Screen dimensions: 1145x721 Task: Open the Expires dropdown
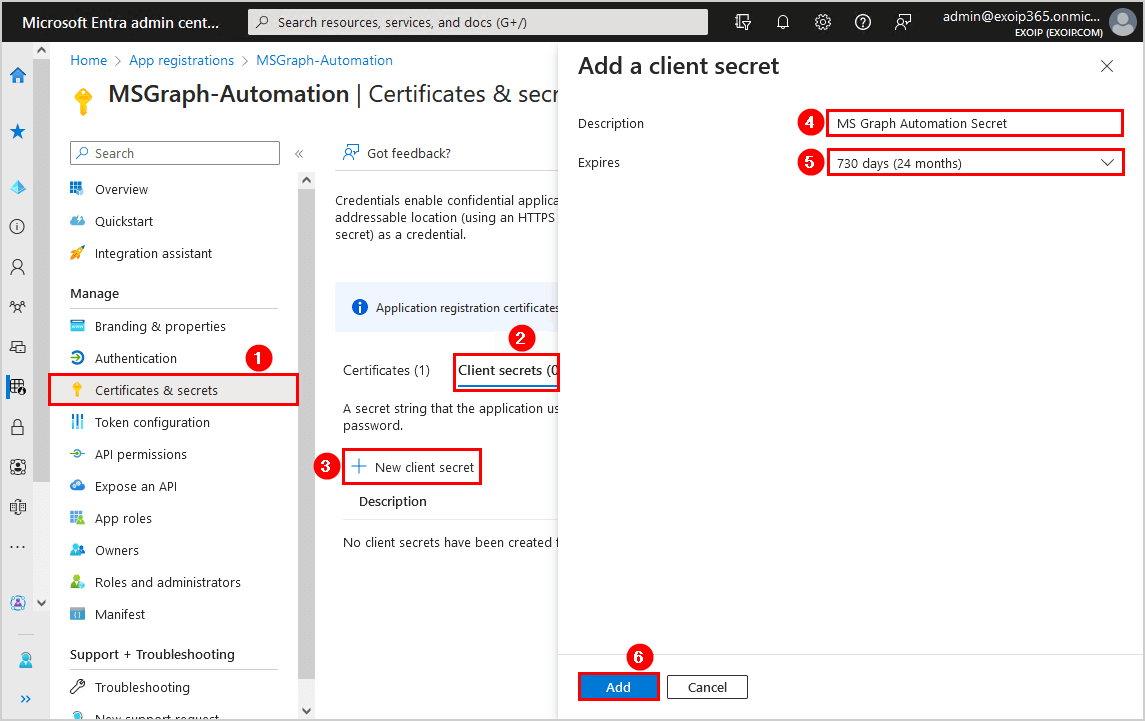[x=975, y=163]
